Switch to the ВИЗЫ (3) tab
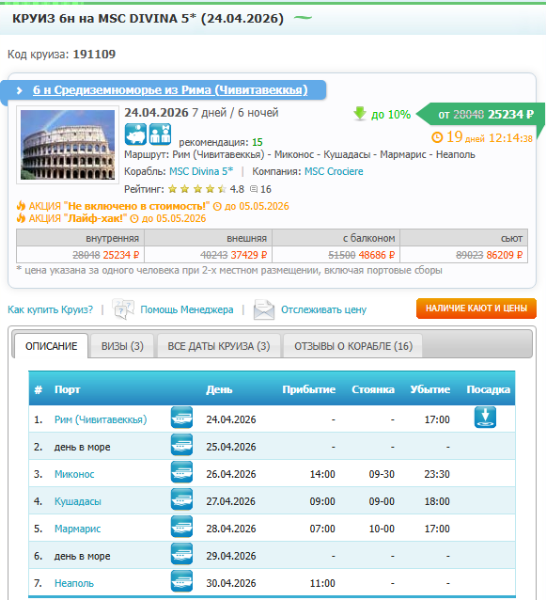Screen dimensions: 546x600 [122, 346]
